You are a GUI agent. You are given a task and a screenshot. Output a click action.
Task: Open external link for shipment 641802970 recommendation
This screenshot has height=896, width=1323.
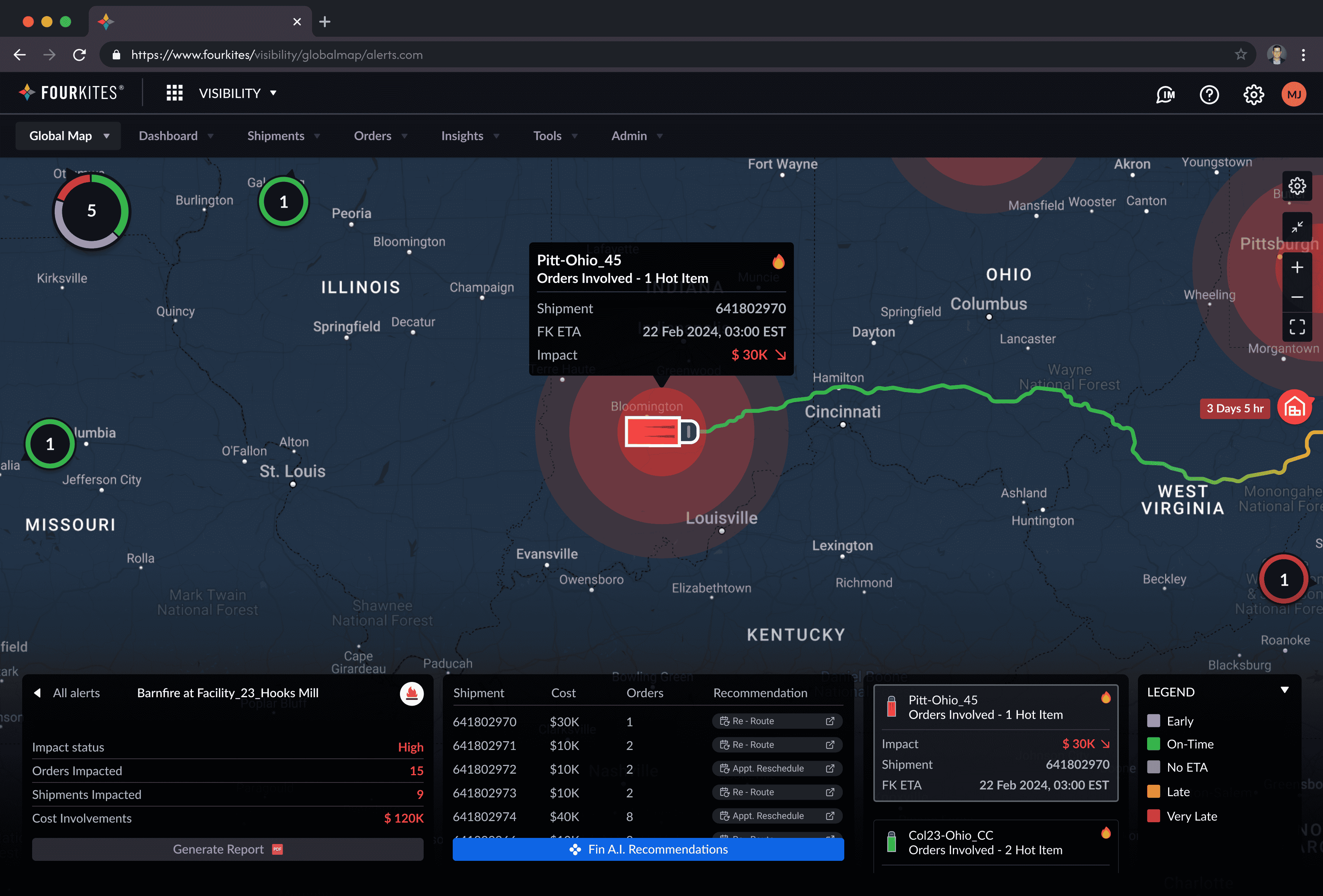pos(830,721)
